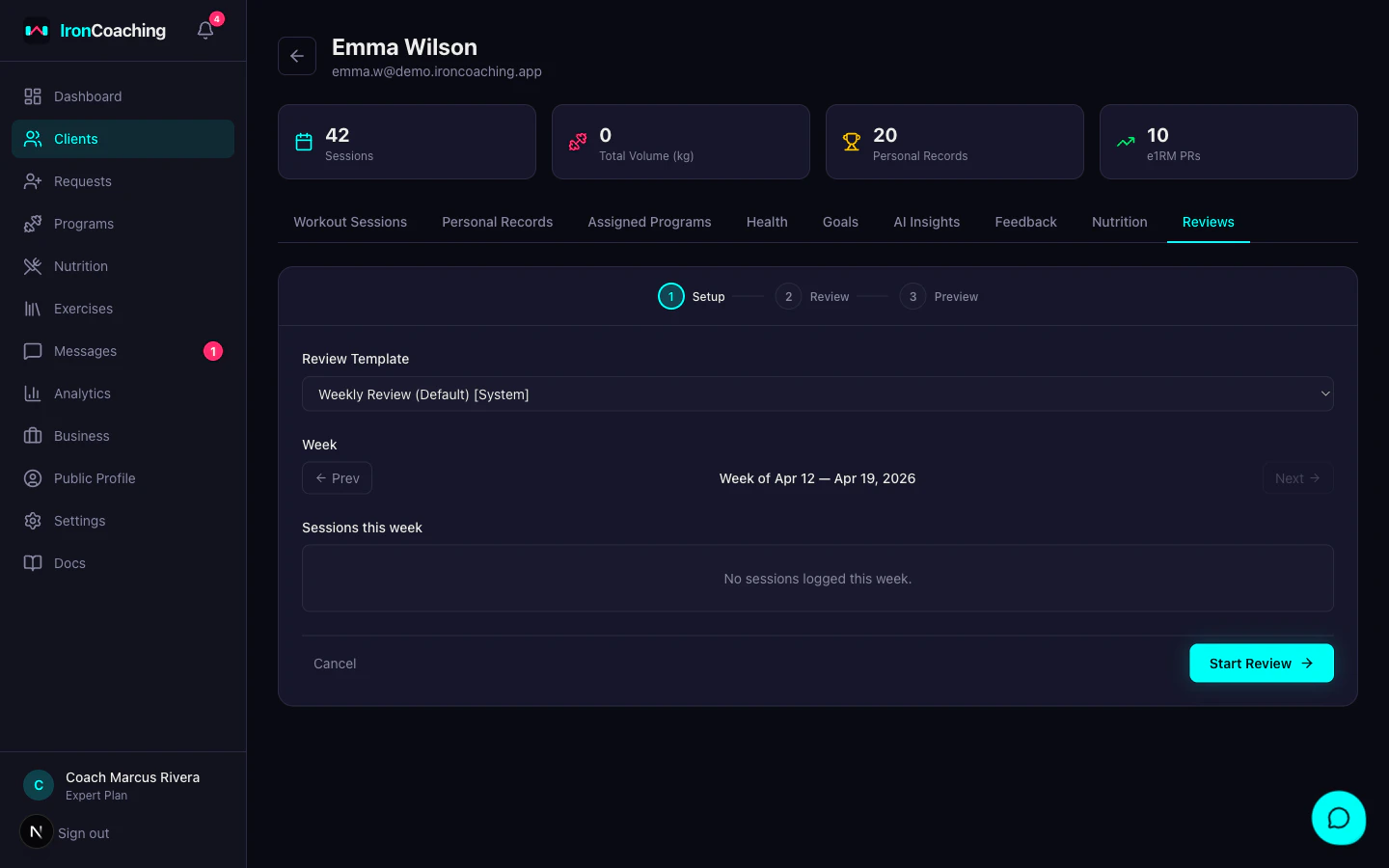Image resolution: width=1389 pixels, height=868 pixels.
Task: Click the Start Review button
Action: 1261,663
